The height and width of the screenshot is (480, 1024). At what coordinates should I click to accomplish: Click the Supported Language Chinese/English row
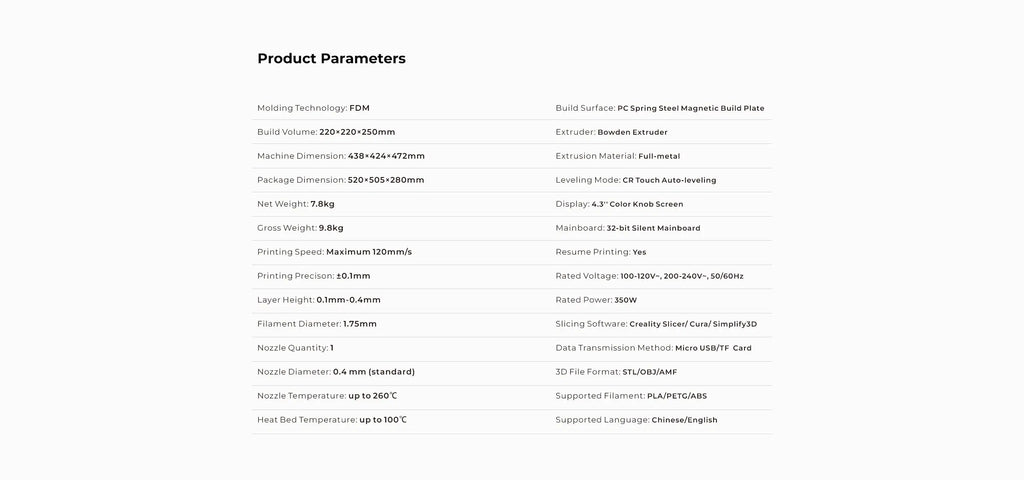point(636,420)
